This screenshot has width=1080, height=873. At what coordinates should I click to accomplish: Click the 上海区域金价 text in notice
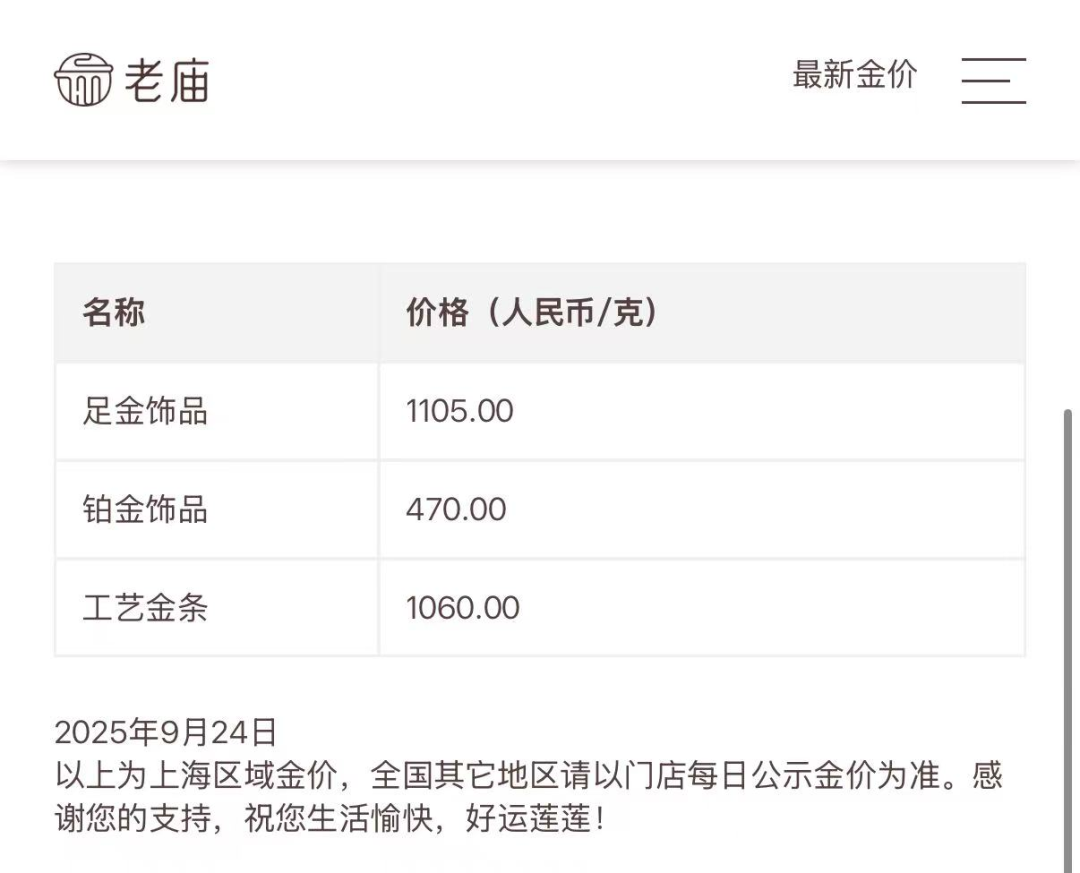(x=243, y=776)
